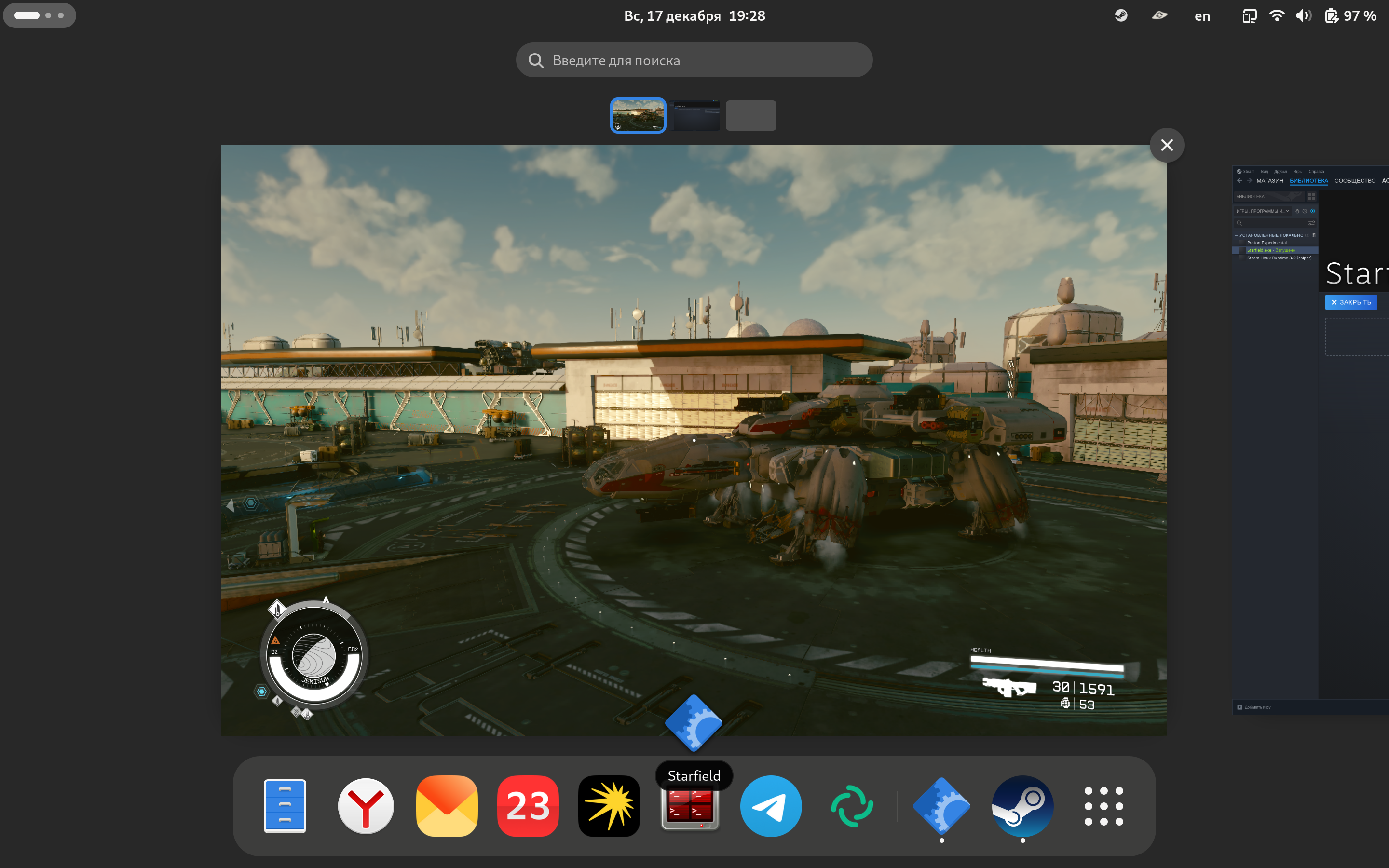Toggle the recent-activity clock filter in Steam
The width and height of the screenshot is (1389, 868).
pyautogui.click(x=1305, y=211)
